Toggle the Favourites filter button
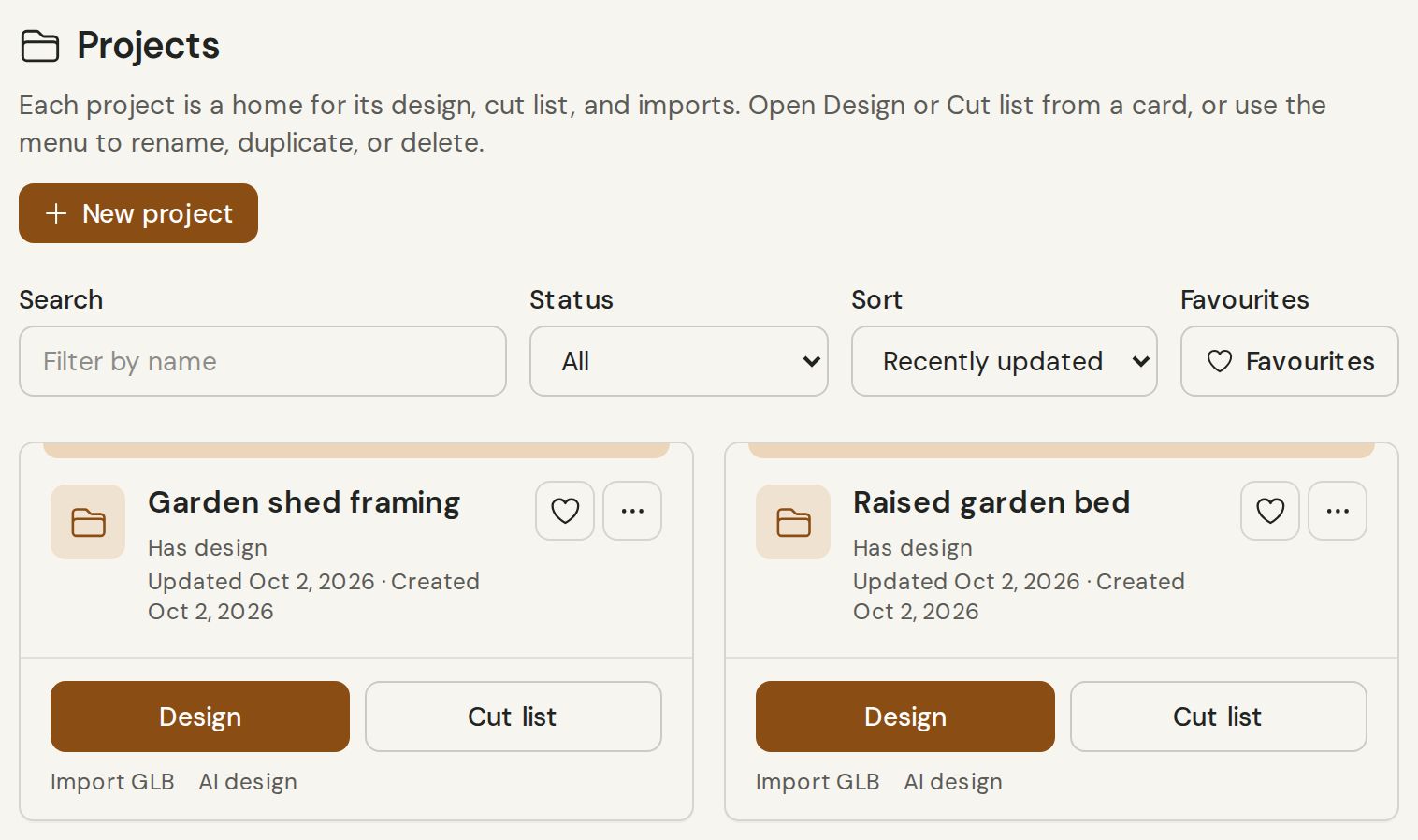 coord(1290,361)
